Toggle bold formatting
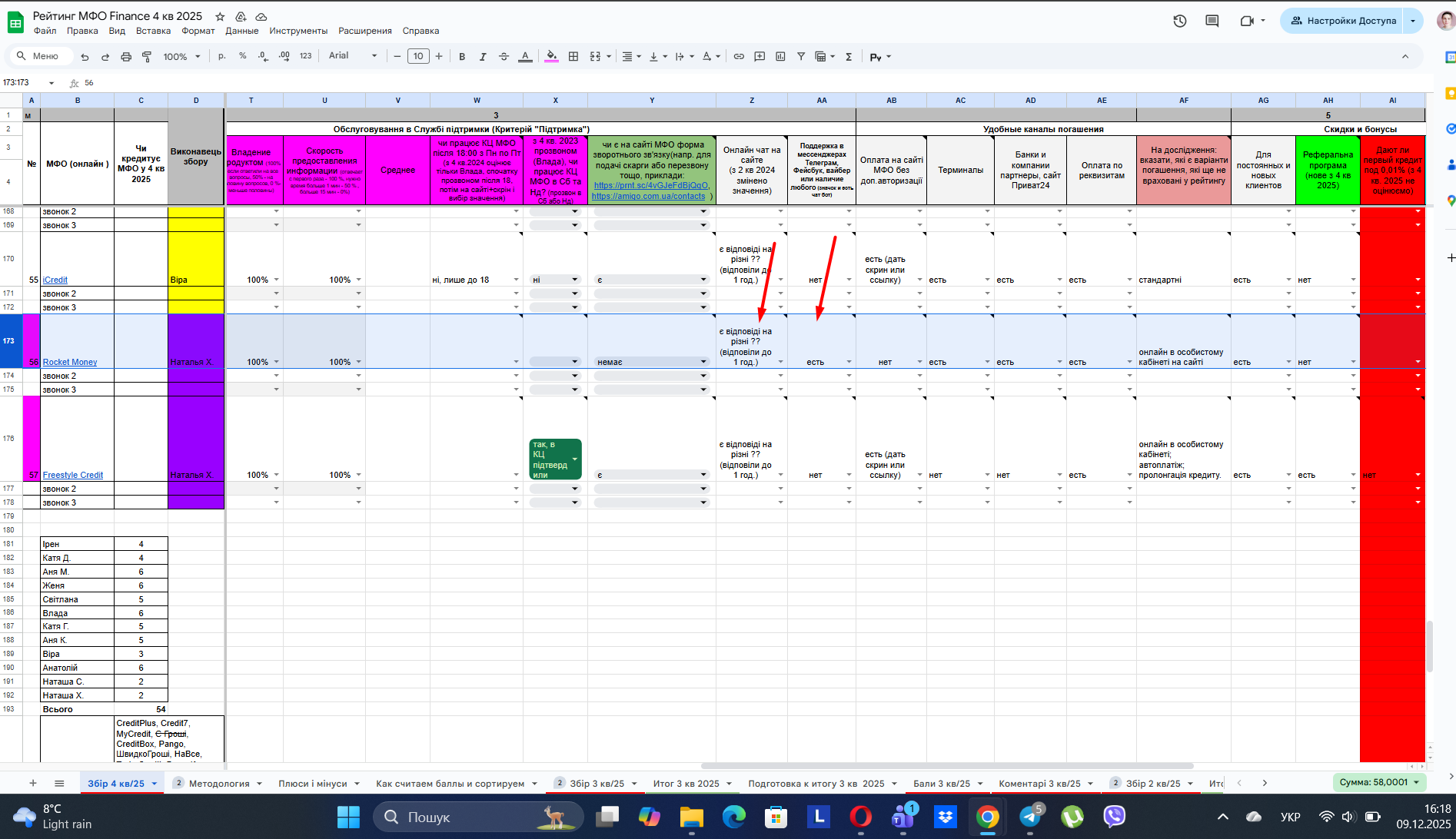 coord(462,56)
